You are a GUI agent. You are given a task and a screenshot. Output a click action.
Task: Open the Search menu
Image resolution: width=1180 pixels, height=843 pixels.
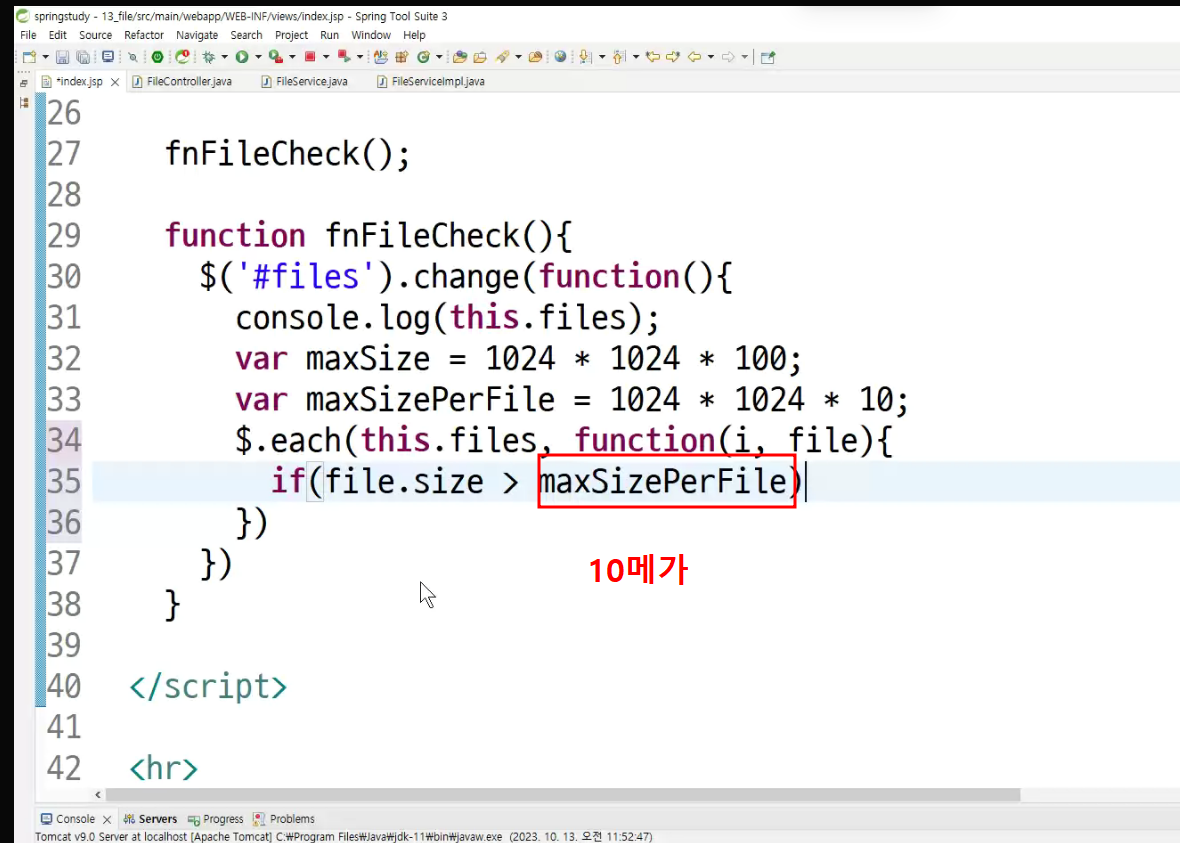pos(246,35)
